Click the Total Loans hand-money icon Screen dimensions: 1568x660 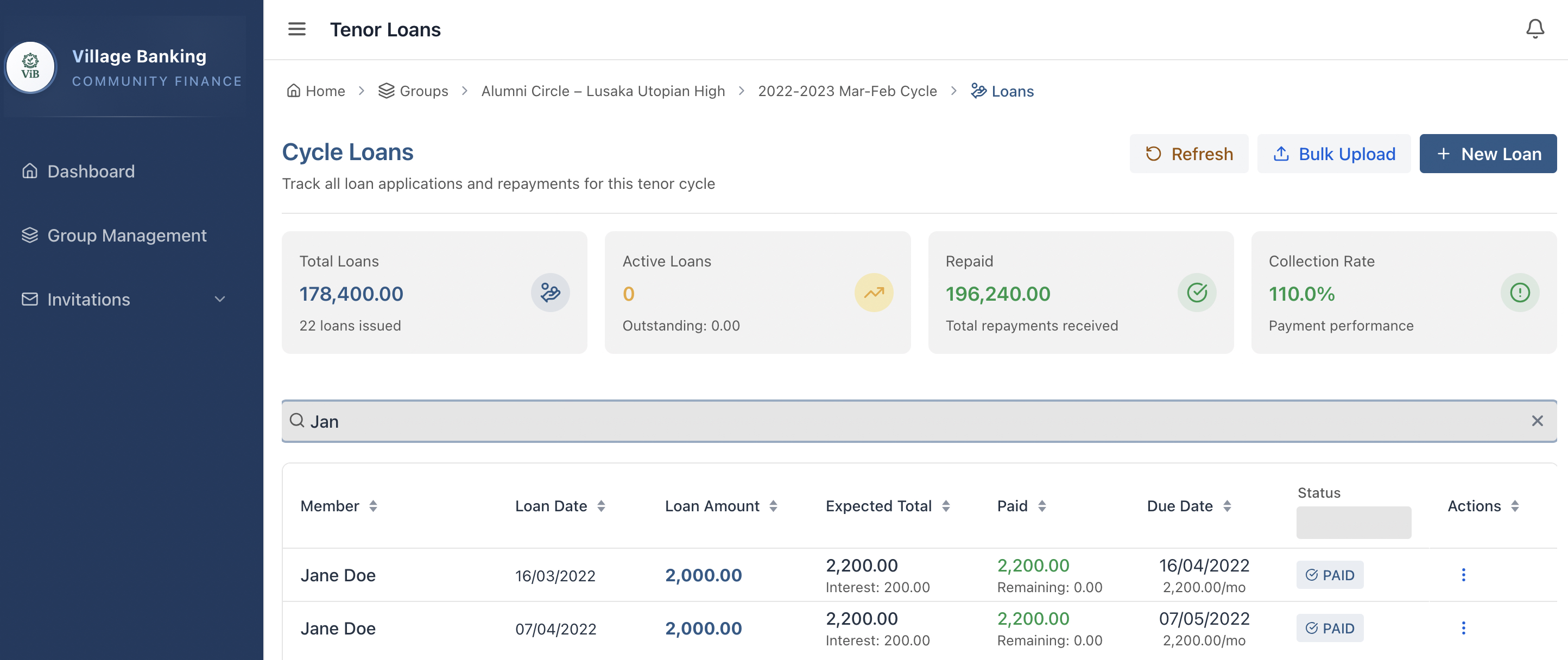549,293
